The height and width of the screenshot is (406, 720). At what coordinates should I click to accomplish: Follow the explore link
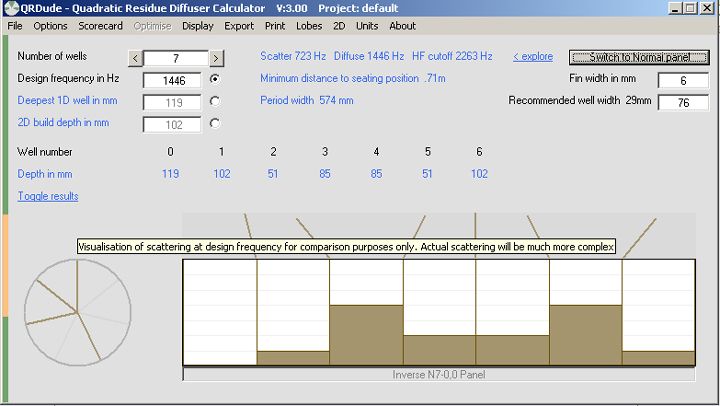tap(533, 56)
